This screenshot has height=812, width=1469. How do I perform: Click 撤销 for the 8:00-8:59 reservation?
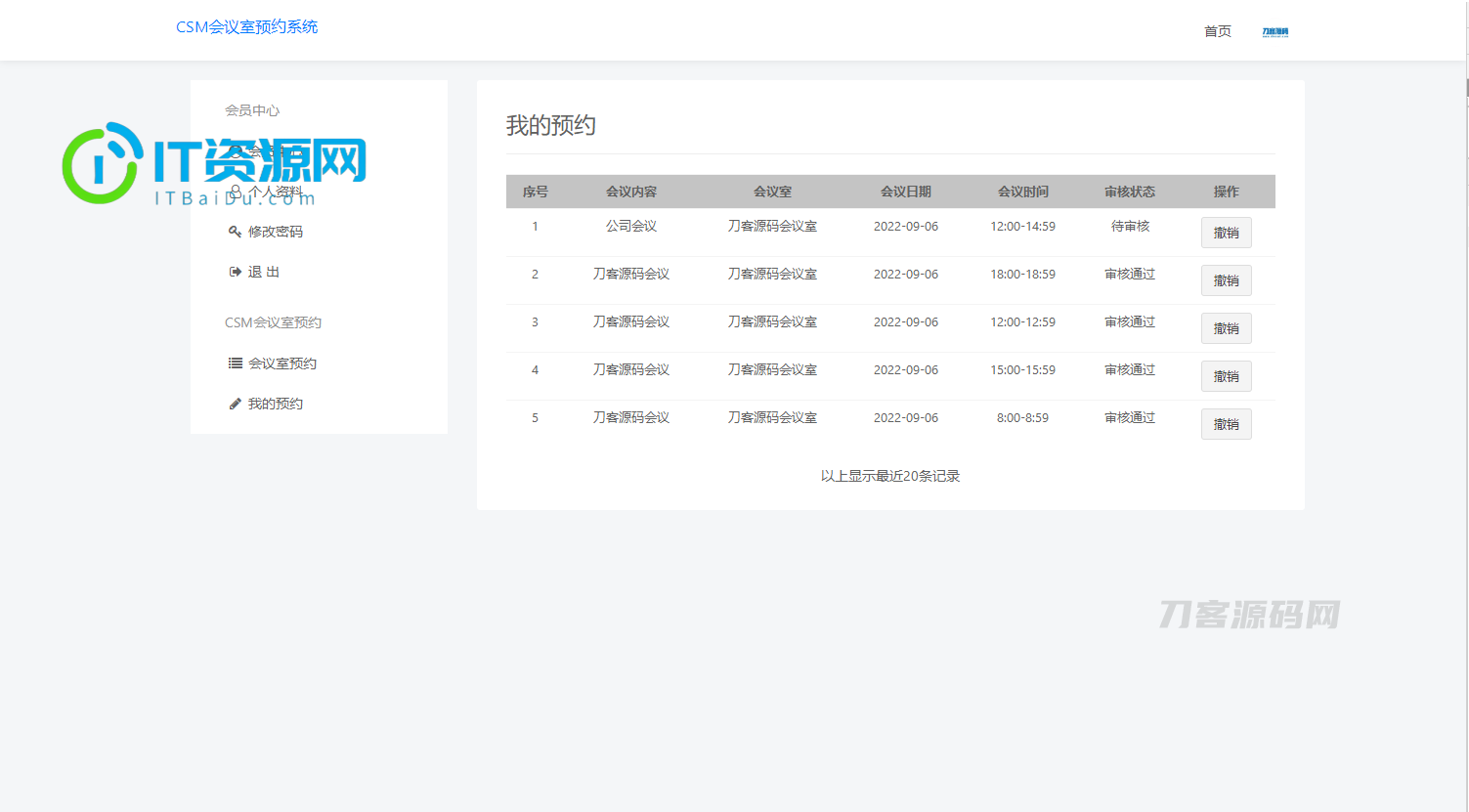(x=1226, y=424)
